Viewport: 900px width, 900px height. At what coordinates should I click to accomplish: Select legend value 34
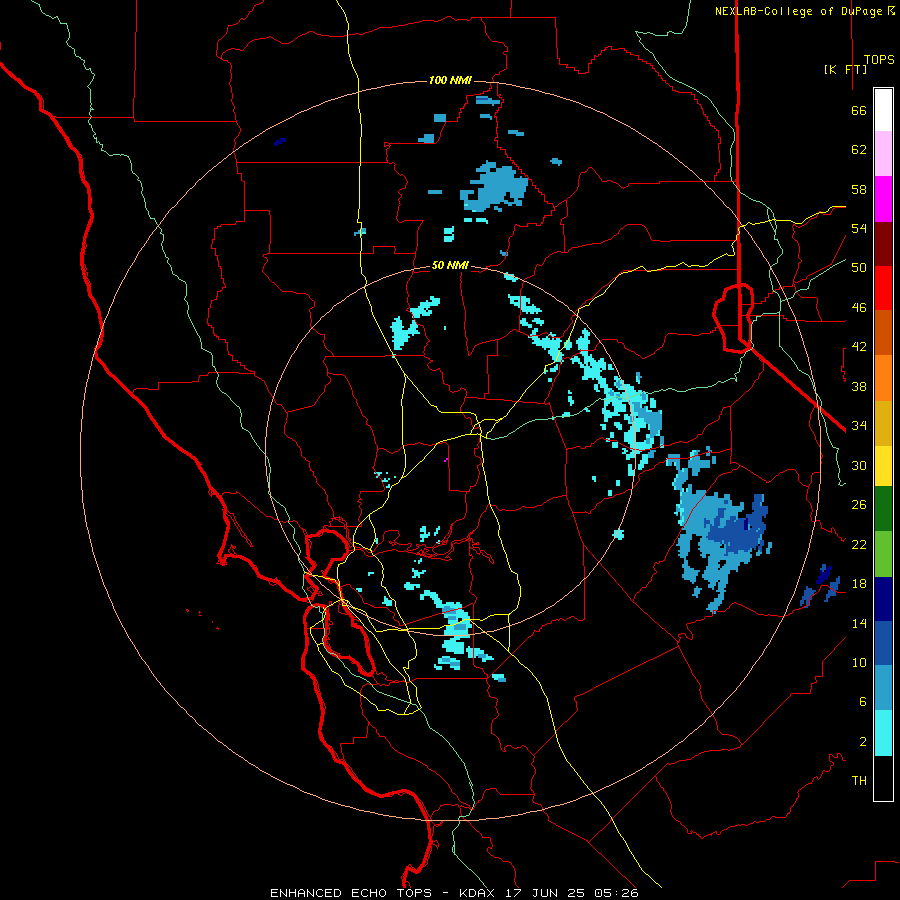tap(859, 426)
